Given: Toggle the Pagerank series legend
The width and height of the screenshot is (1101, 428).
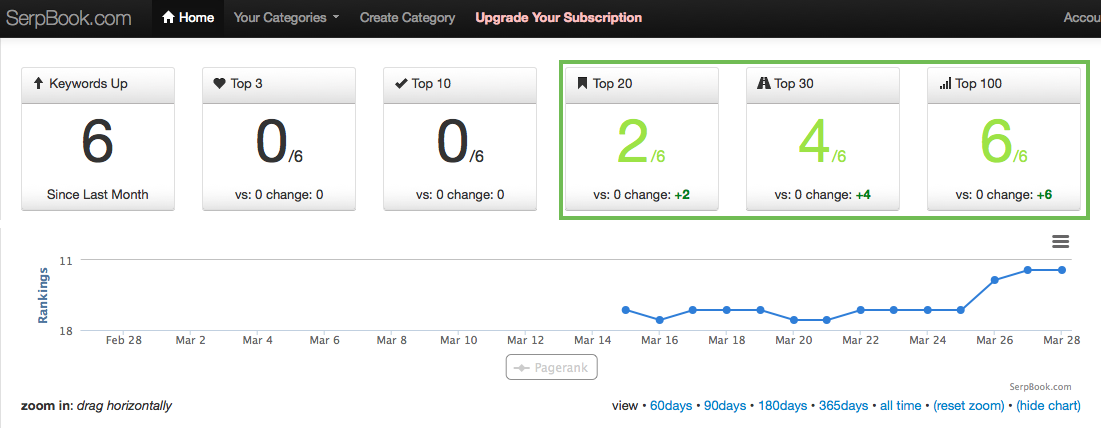Looking at the screenshot, I should [x=551, y=368].
